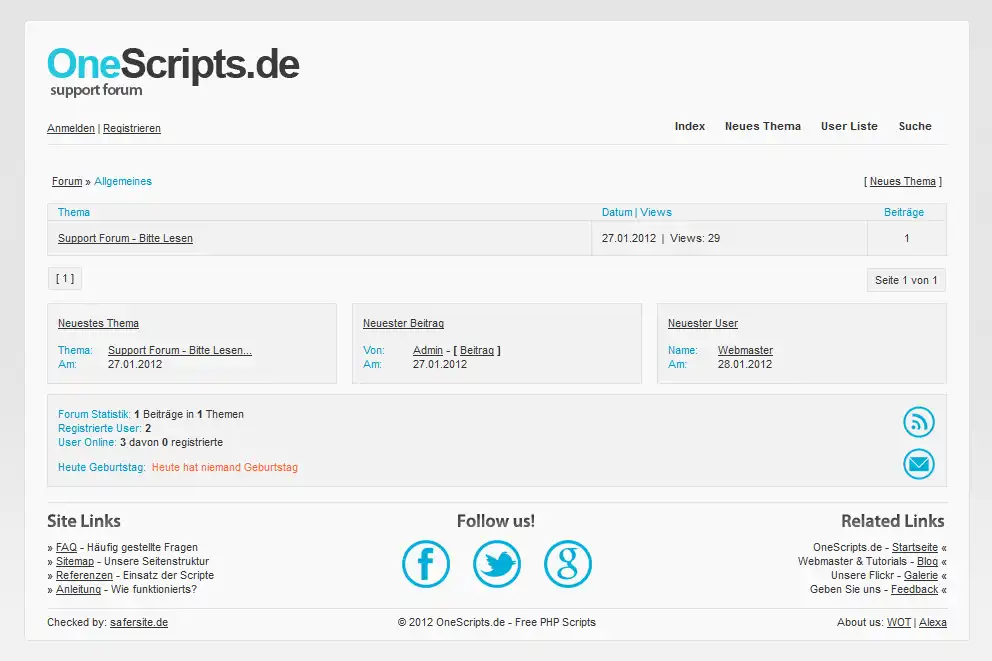Open the Alexa link

pos(933,622)
